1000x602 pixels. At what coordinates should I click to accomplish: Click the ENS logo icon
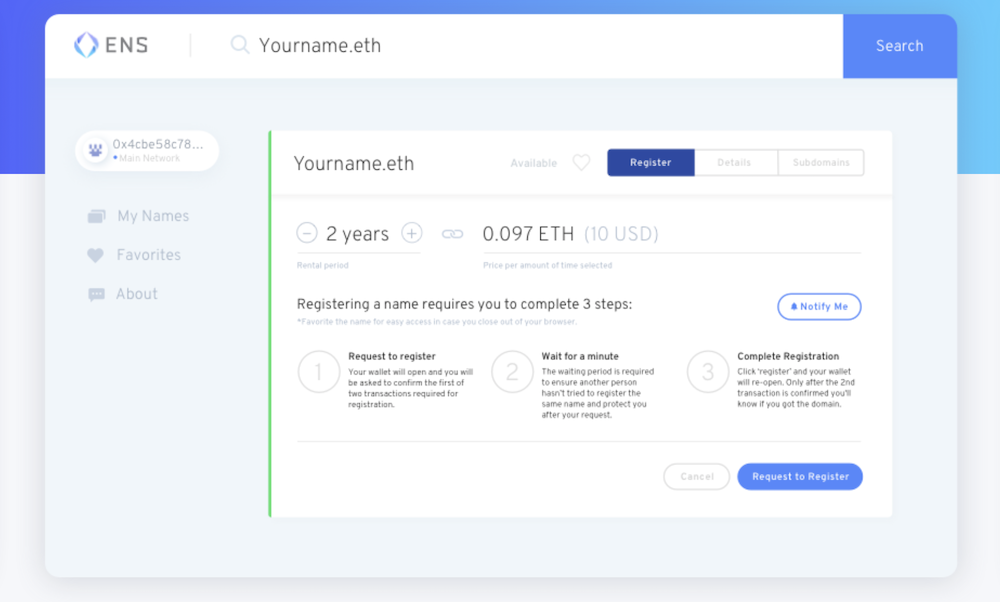click(86, 45)
